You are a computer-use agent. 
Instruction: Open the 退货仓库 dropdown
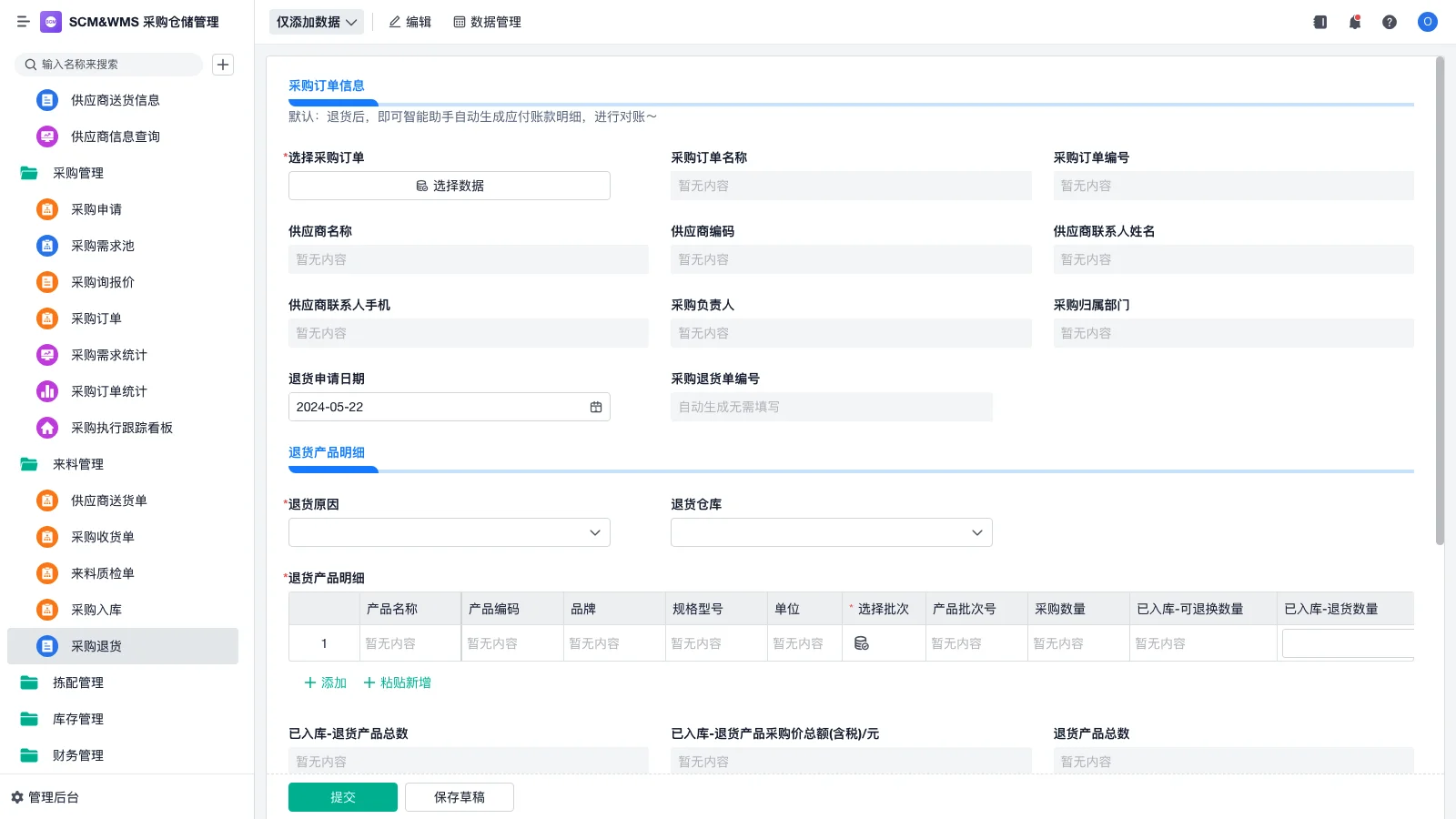tap(832, 532)
